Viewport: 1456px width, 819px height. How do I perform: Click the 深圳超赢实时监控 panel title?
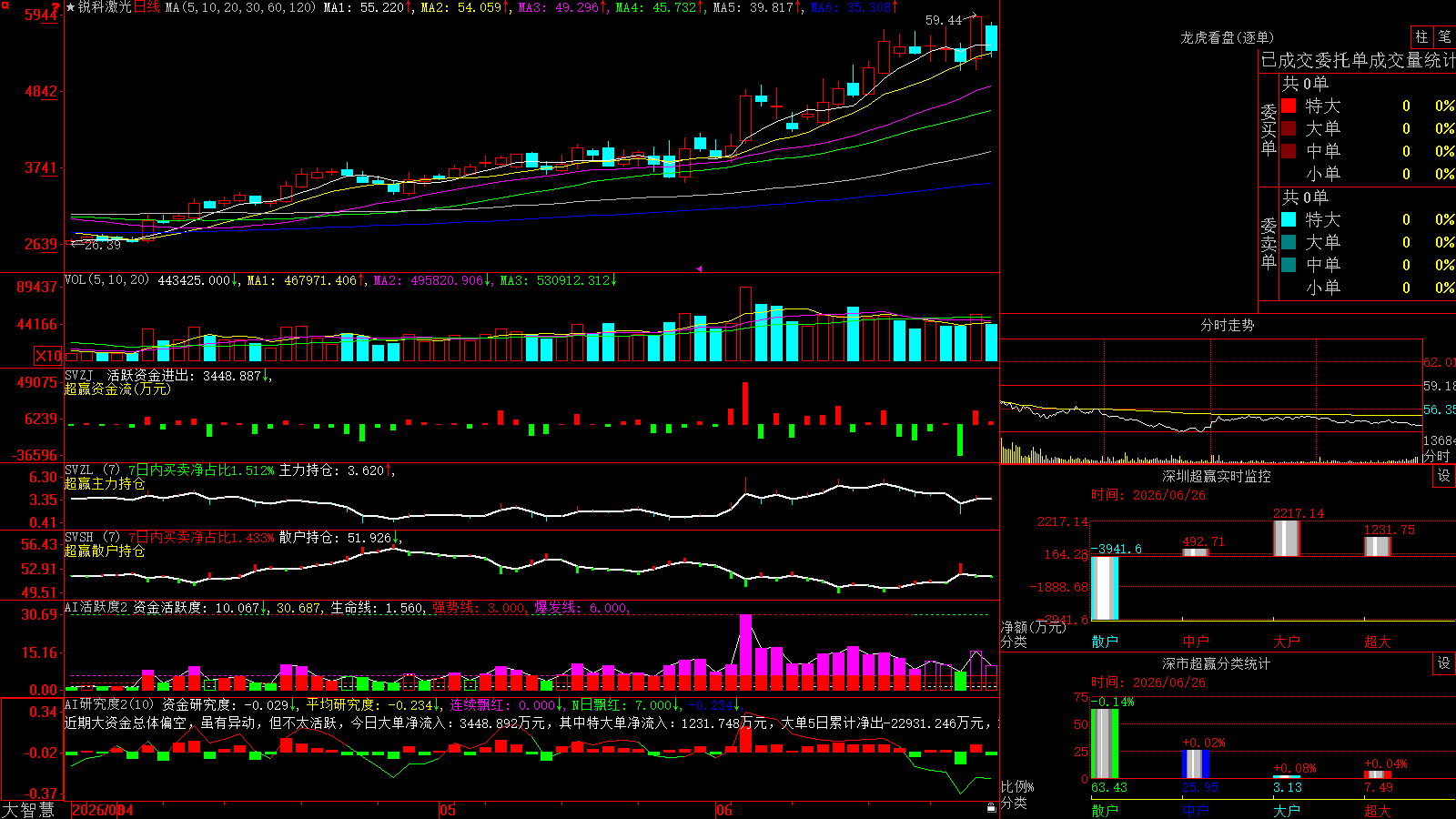click(x=1216, y=476)
